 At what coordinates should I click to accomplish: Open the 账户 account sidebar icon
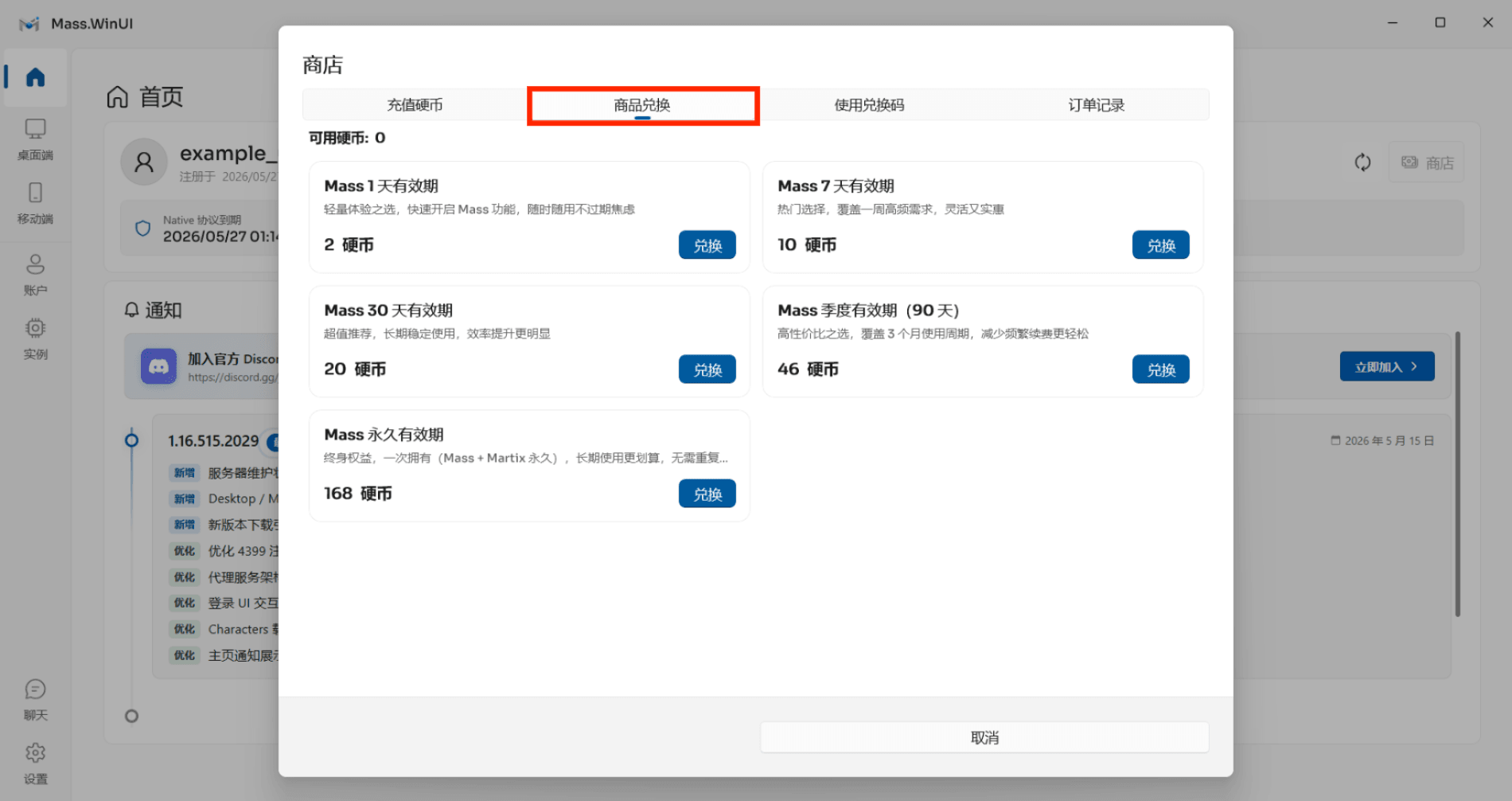pyautogui.click(x=35, y=275)
